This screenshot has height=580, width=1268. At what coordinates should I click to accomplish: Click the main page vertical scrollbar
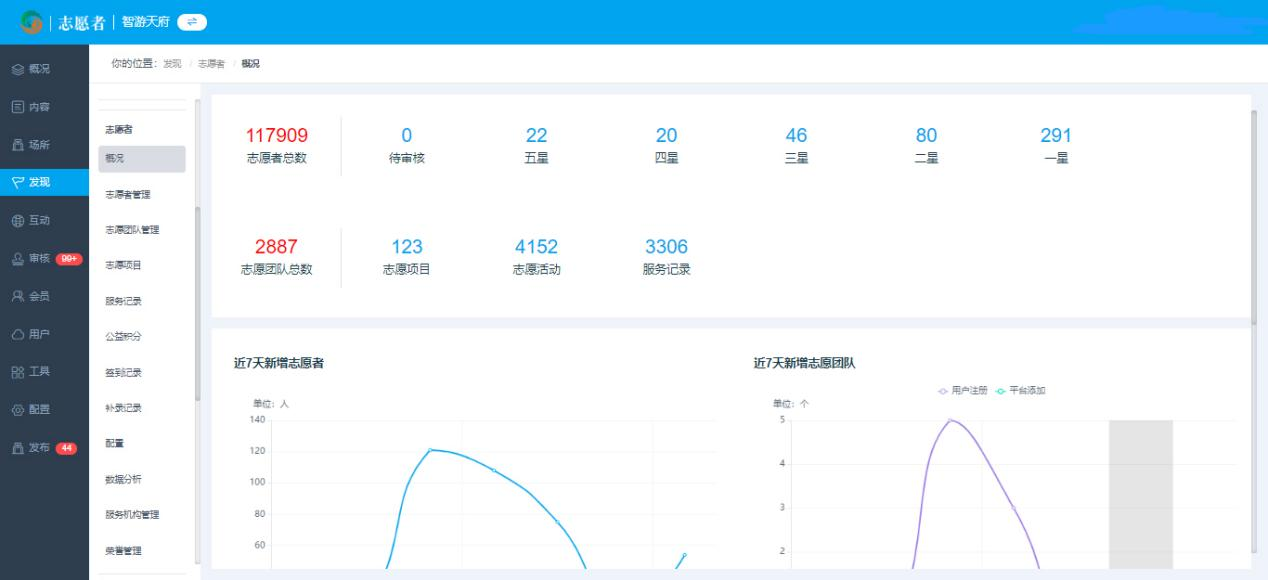pyautogui.click(x=1254, y=217)
